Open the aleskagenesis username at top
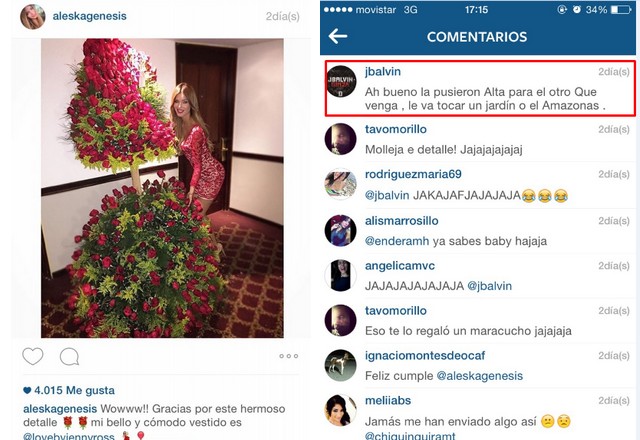The width and height of the screenshot is (640, 440). click(89, 16)
